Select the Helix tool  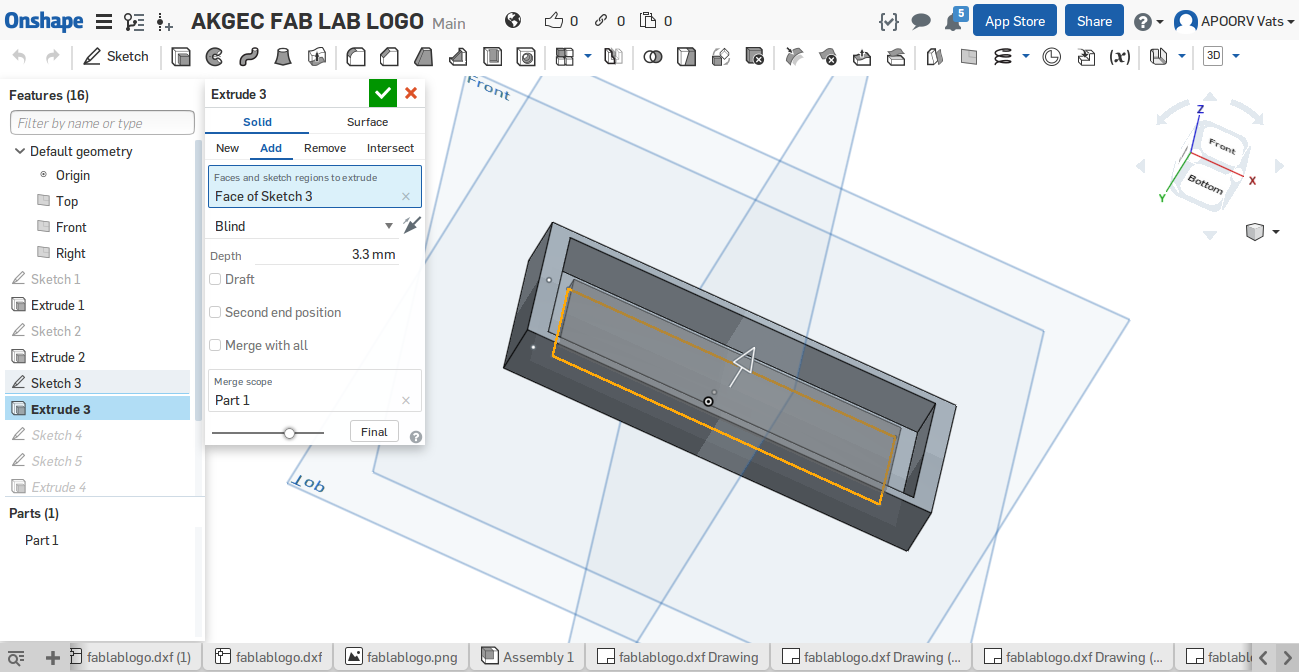[1003, 57]
